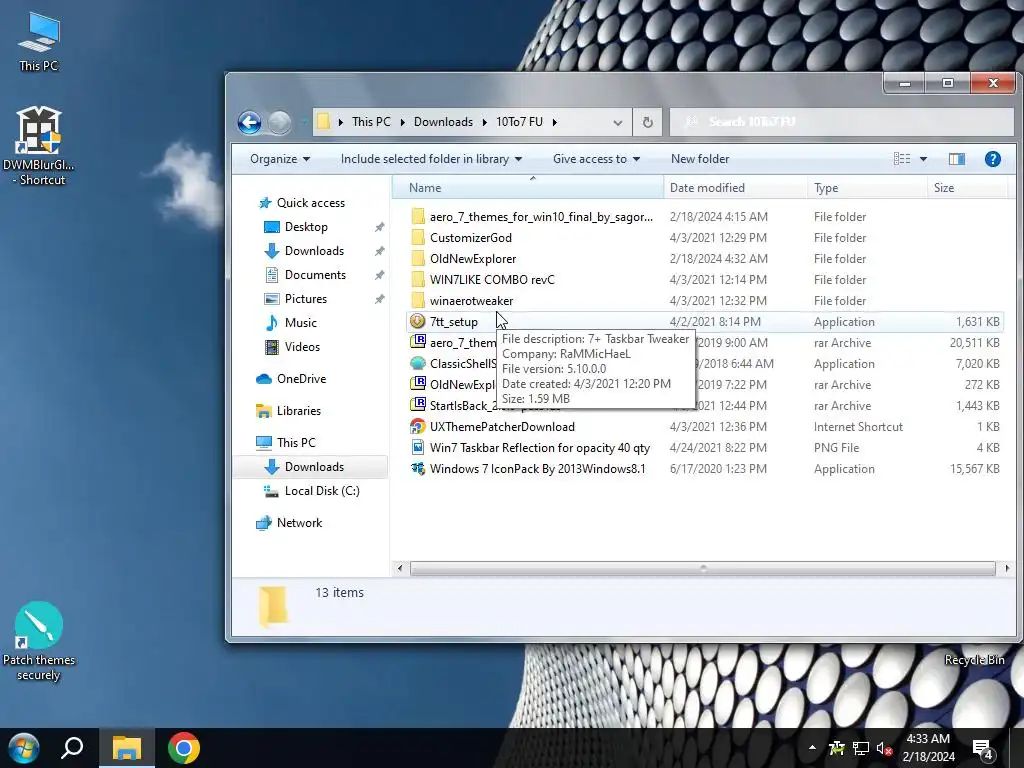The image size is (1024, 768).
Task: Click This PC in address breadcrumb
Action: [x=371, y=122]
